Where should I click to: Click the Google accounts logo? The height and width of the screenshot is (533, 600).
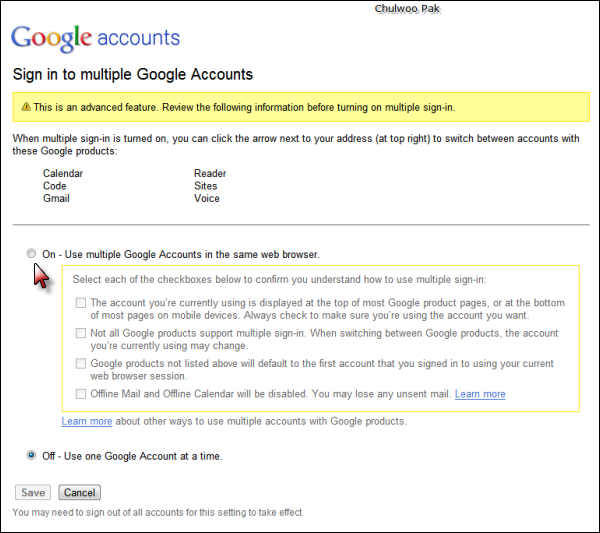[x=96, y=38]
